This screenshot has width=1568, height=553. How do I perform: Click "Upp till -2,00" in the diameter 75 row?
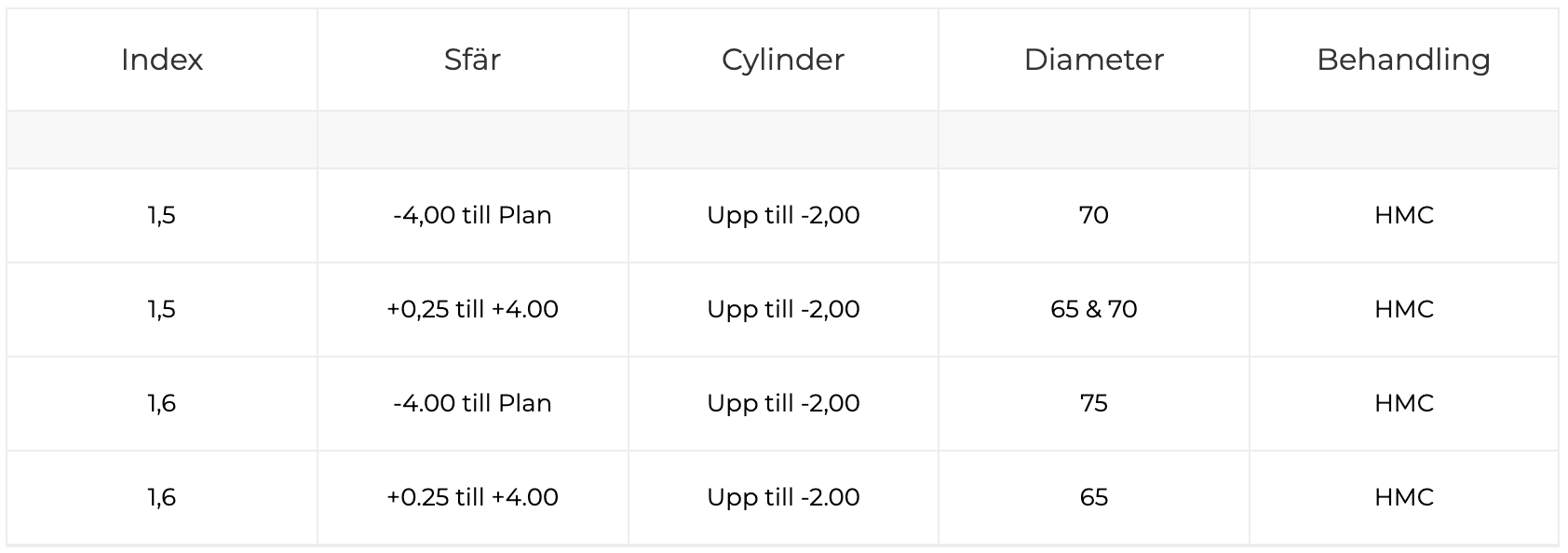point(783,403)
